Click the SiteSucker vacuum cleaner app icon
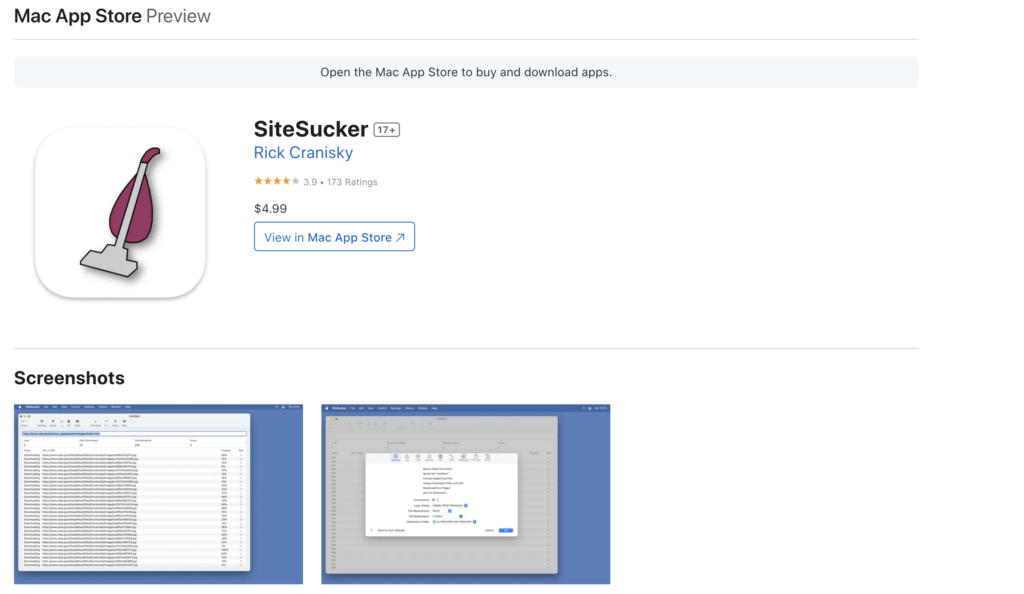 [x=120, y=213]
